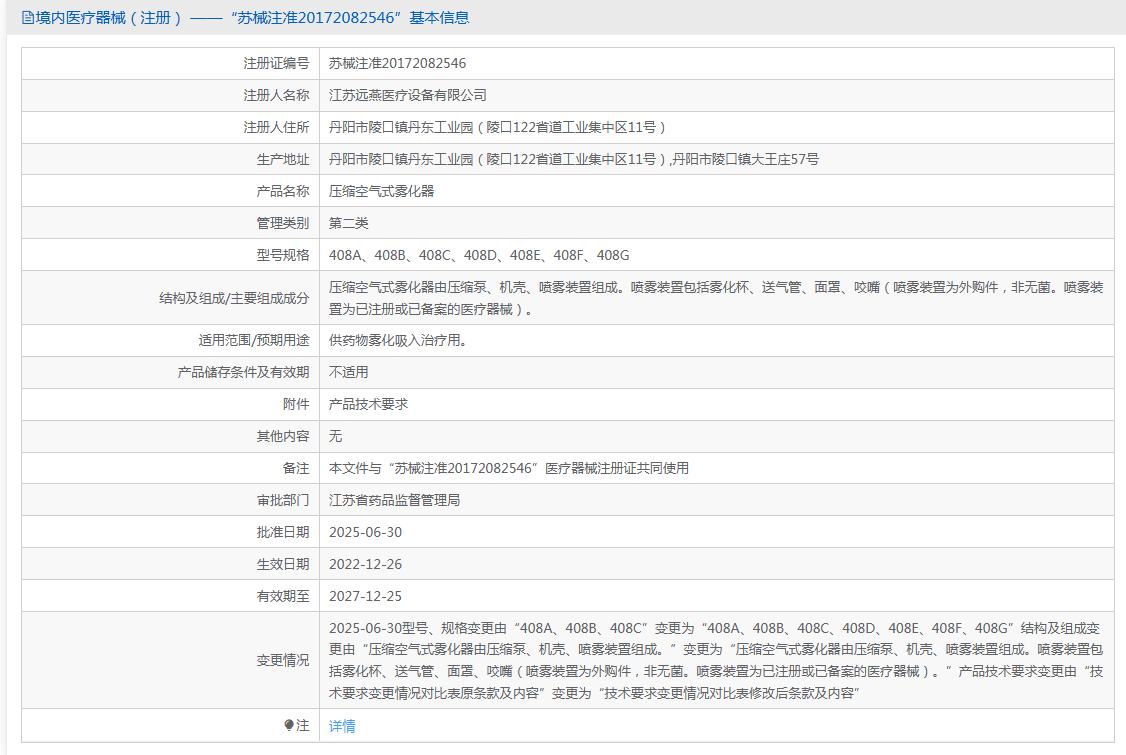Click the 结构及组成 description text

[716, 298]
